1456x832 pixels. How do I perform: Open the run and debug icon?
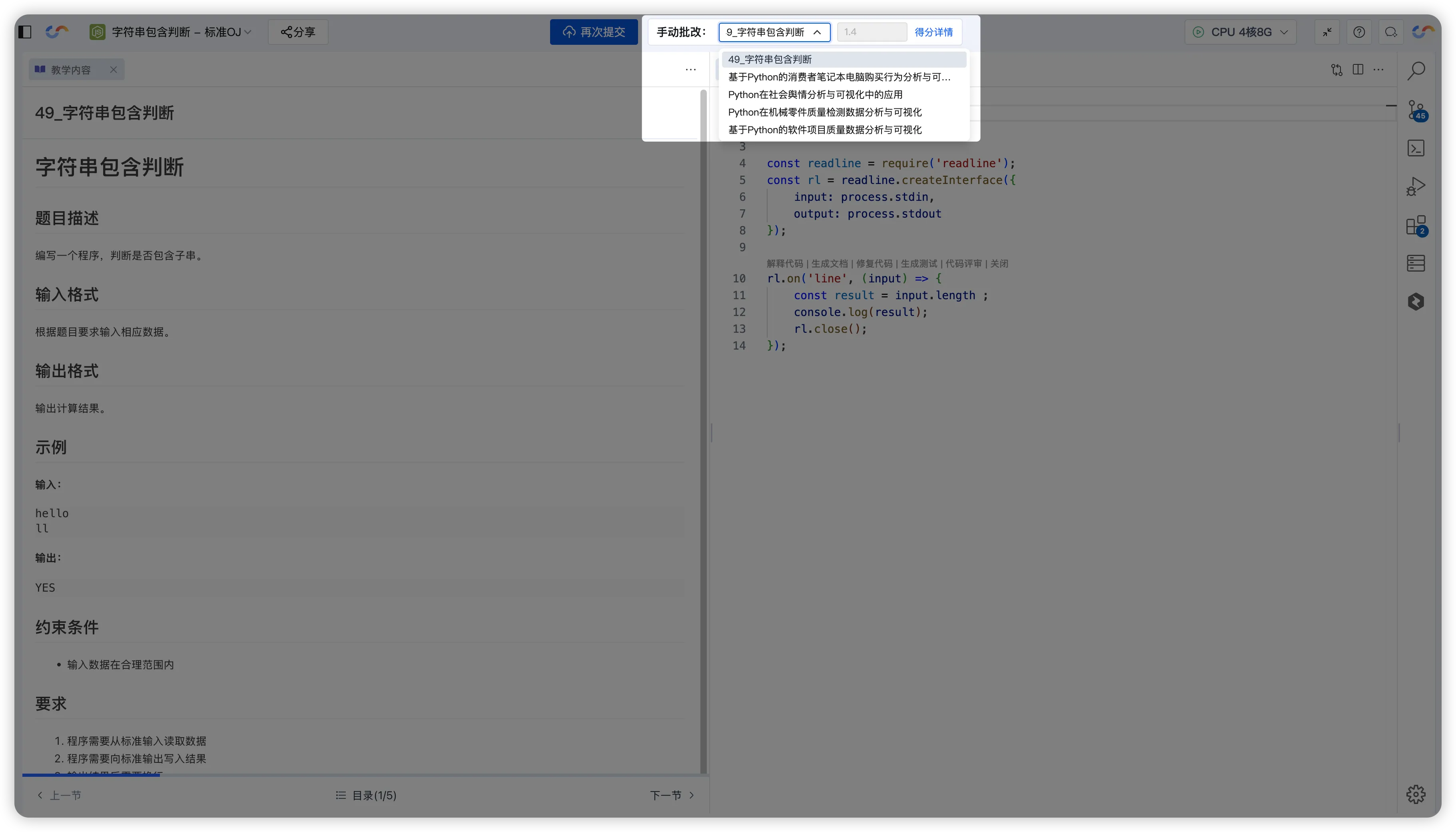(x=1416, y=186)
